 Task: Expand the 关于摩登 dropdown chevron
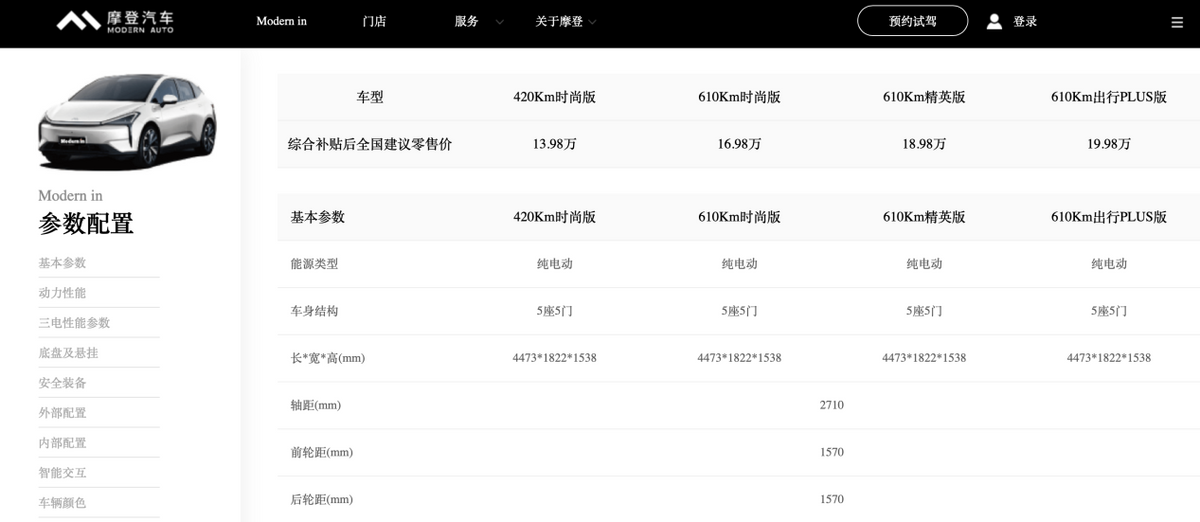pyautogui.click(x=592, y=22)
